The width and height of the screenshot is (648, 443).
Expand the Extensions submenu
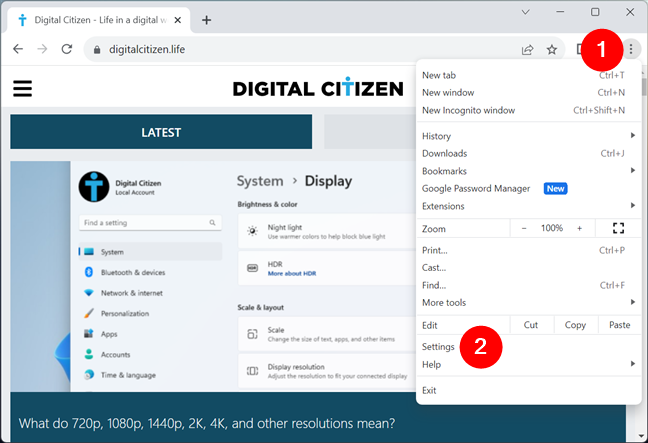529,206
